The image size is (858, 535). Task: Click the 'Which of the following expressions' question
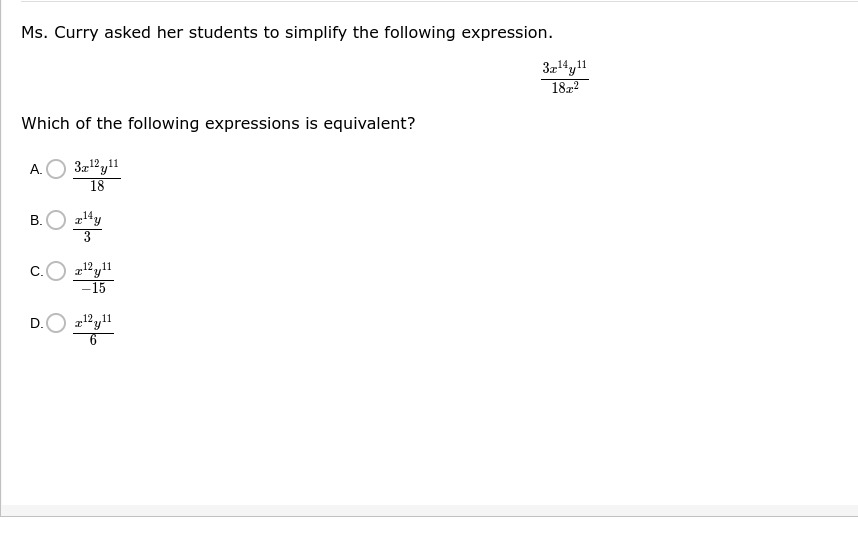pyautogui.click(x=218, y=123)
